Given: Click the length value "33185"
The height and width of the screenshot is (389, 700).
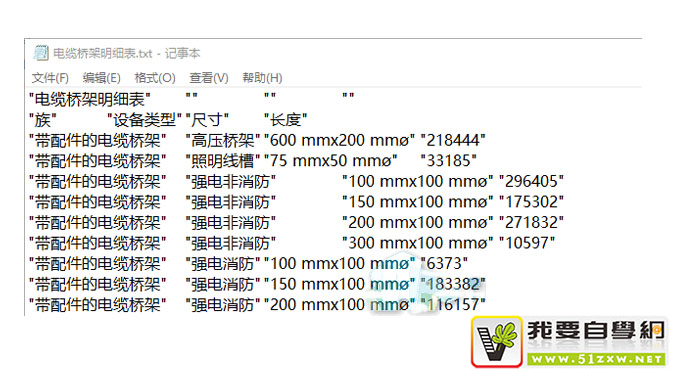Looking at the screenshot, I should 449,161.
